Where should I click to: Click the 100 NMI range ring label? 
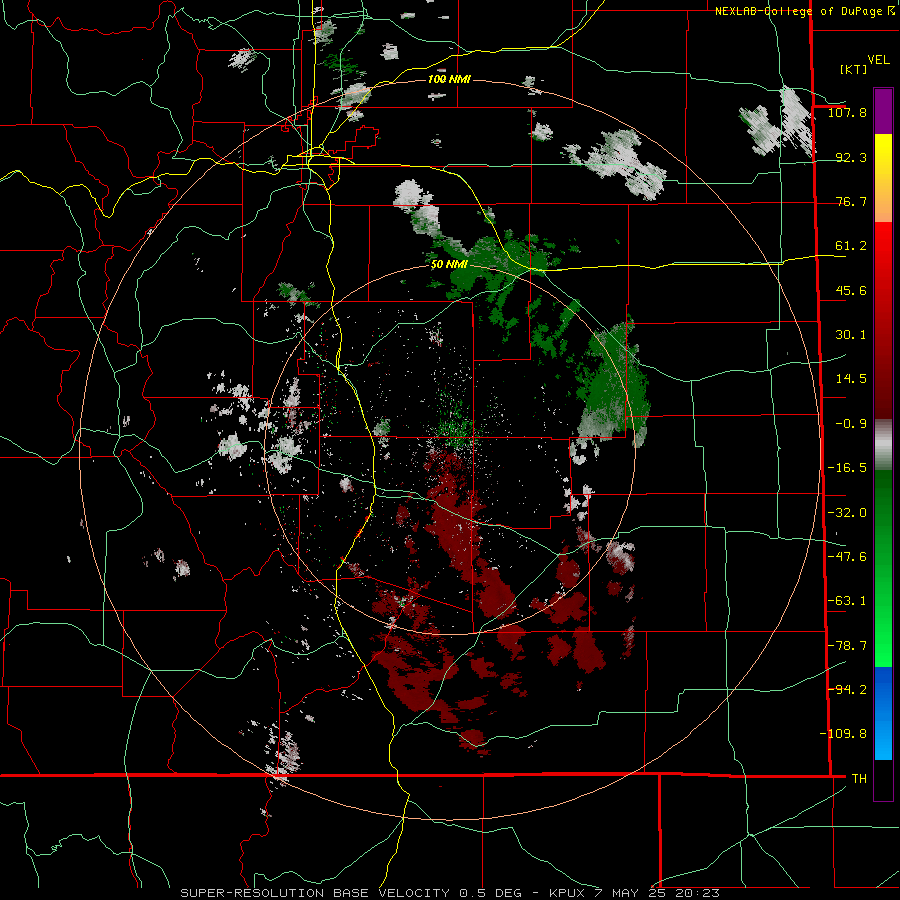pyautogui.click(x=449, y=79)
